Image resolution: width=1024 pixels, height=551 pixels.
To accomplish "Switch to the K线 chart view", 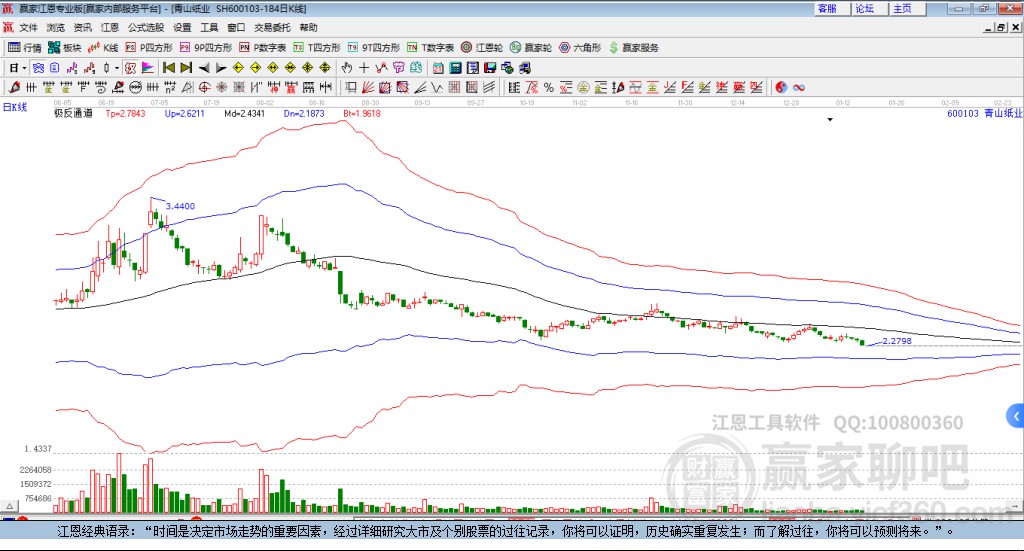I will (x=103, y=48).
